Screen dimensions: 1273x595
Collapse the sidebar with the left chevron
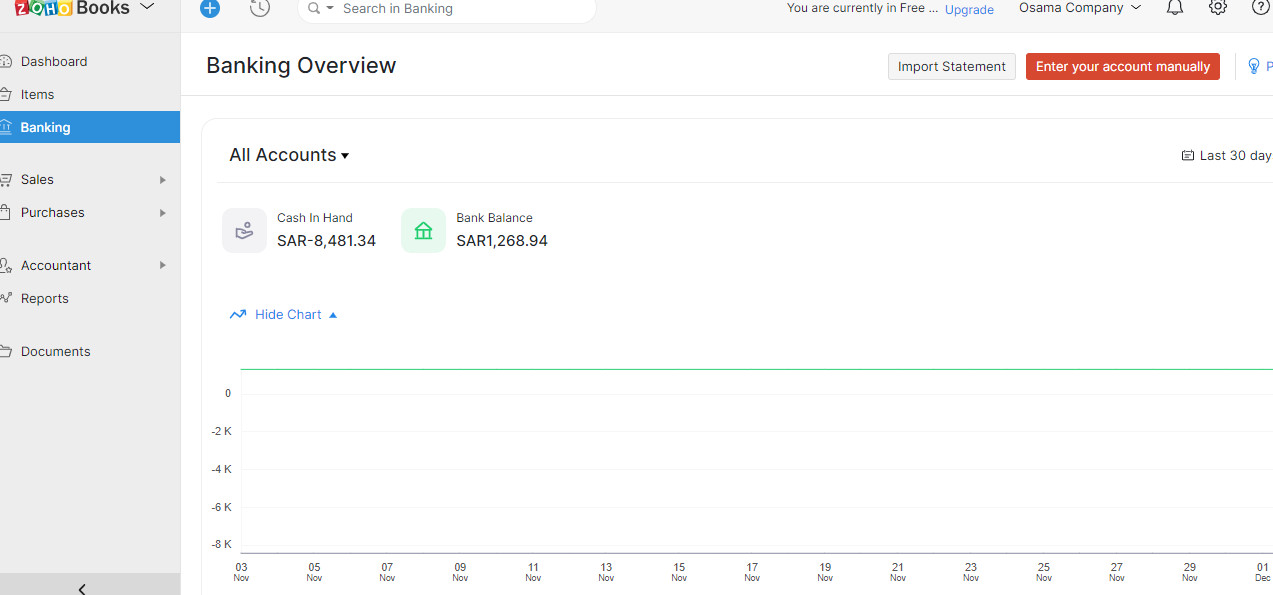82,588
